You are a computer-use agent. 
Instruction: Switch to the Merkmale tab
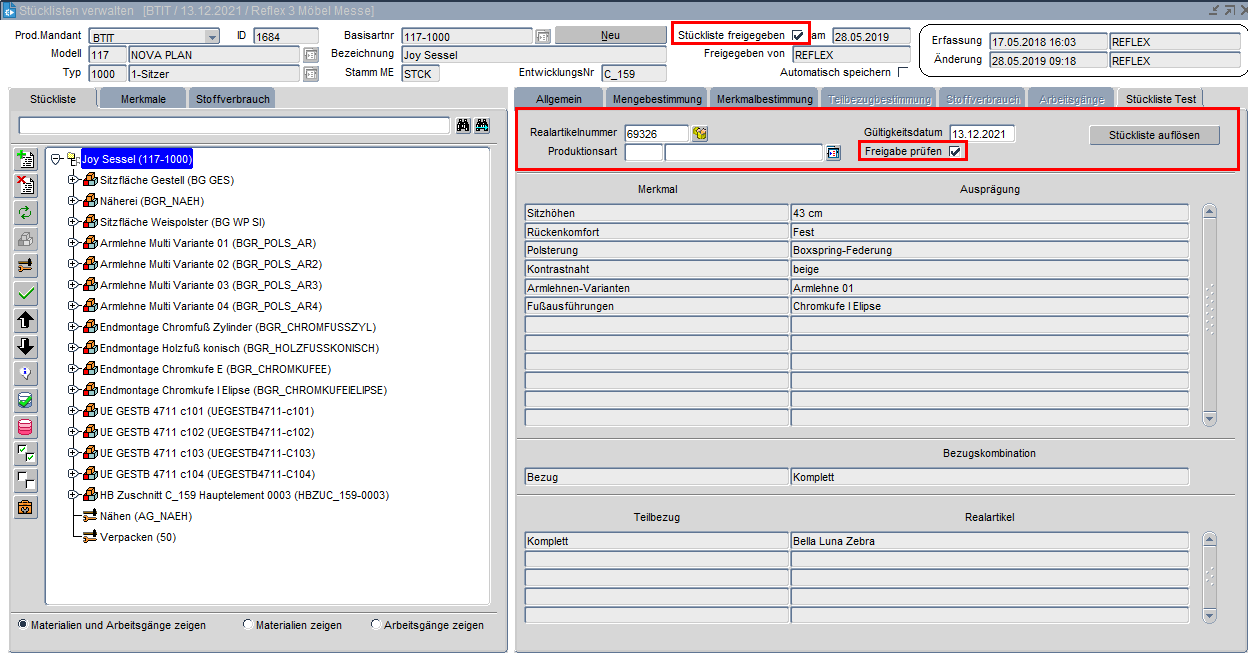143,99
